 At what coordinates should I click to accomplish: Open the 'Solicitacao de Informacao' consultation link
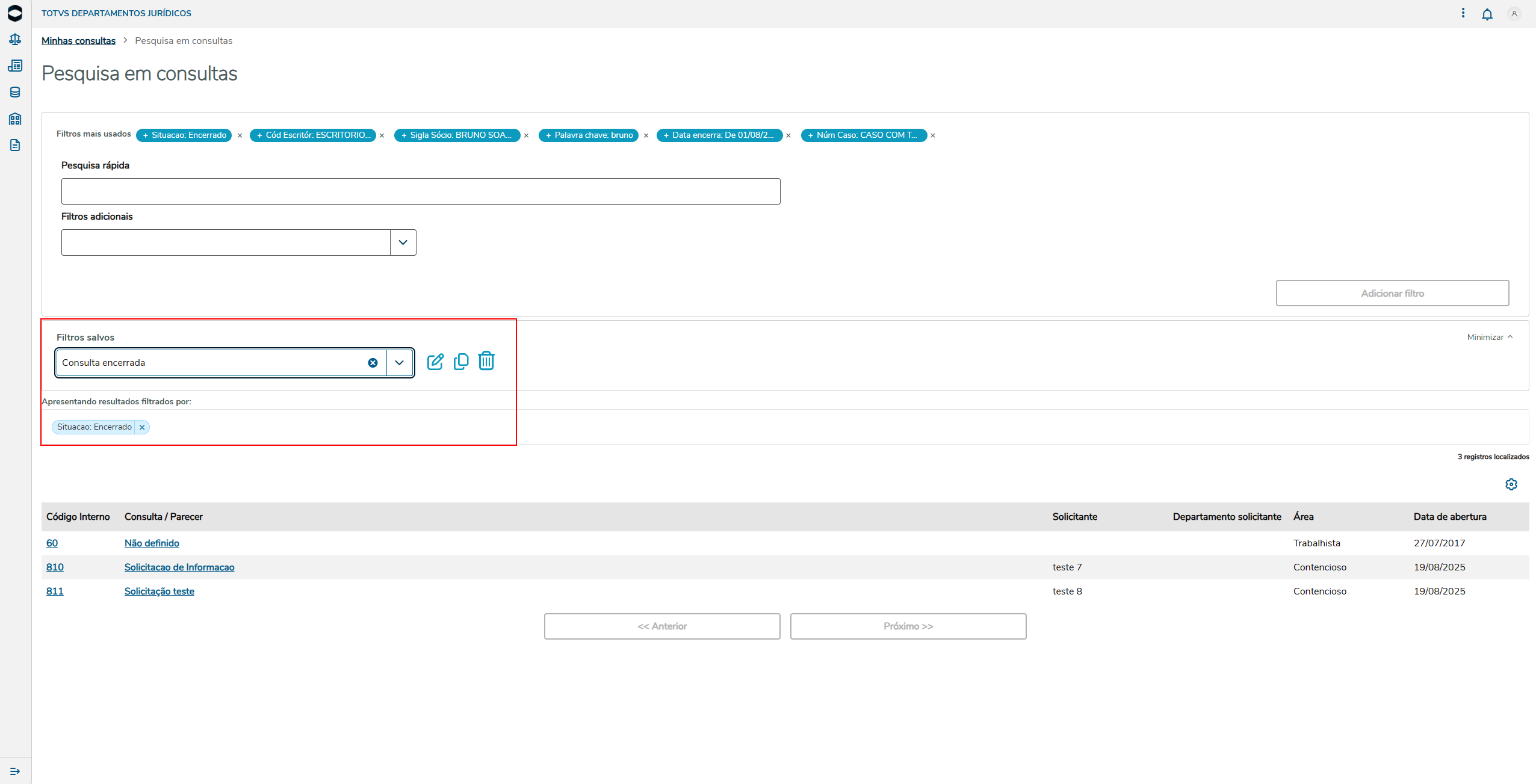[x=179, y=567]
